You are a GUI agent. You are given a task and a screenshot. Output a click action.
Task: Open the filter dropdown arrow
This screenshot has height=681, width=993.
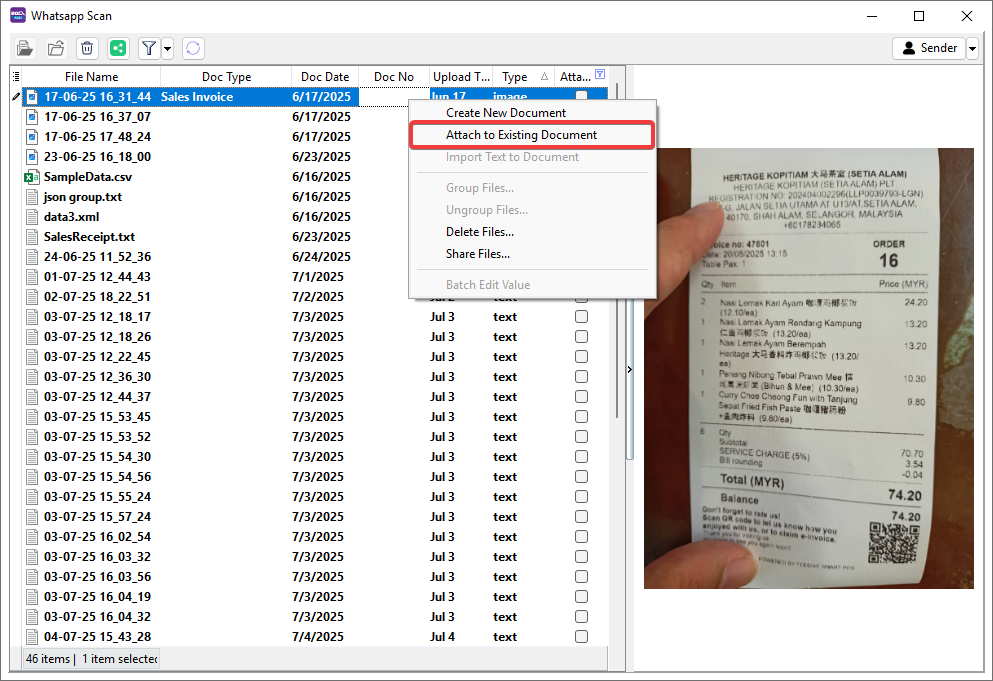167,48
